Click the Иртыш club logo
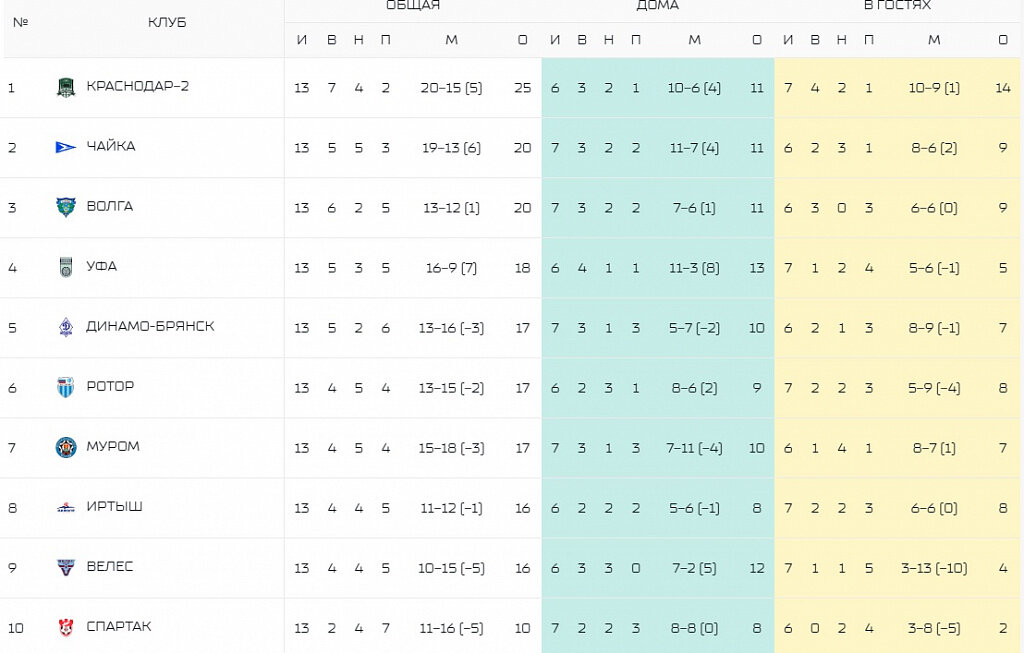Image resolution: width=1024 pixels, height=653 pixels. (66, 507)
